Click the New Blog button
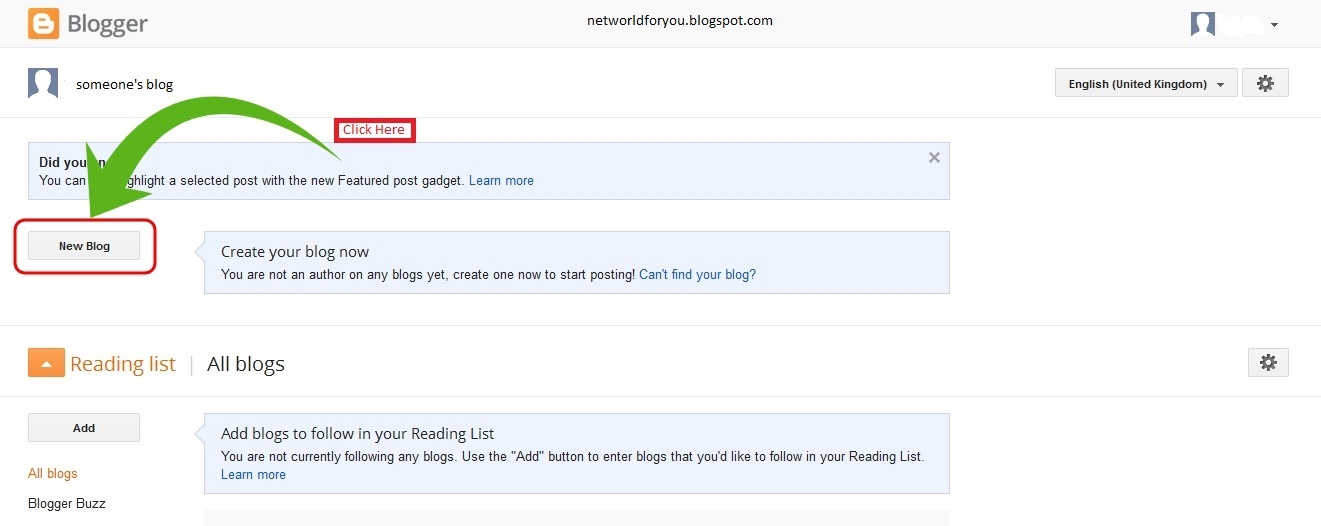 pyautogui.click(x=84, y=246)
